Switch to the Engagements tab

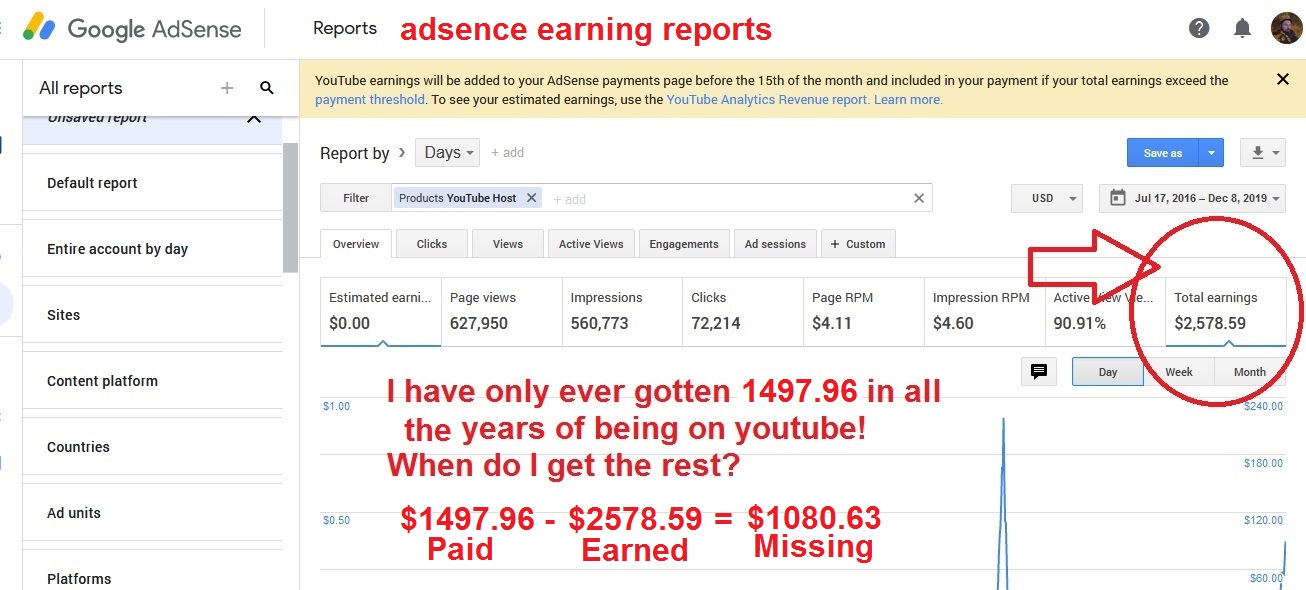(x=684, y=244)
